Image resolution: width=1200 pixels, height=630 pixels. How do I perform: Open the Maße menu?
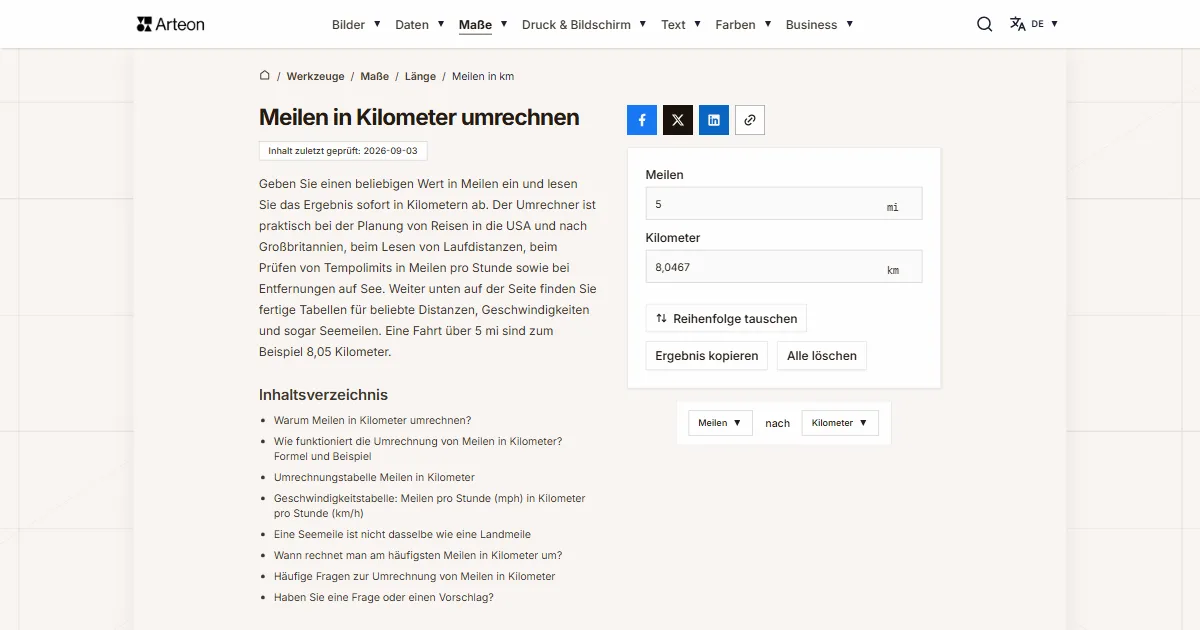483,24
